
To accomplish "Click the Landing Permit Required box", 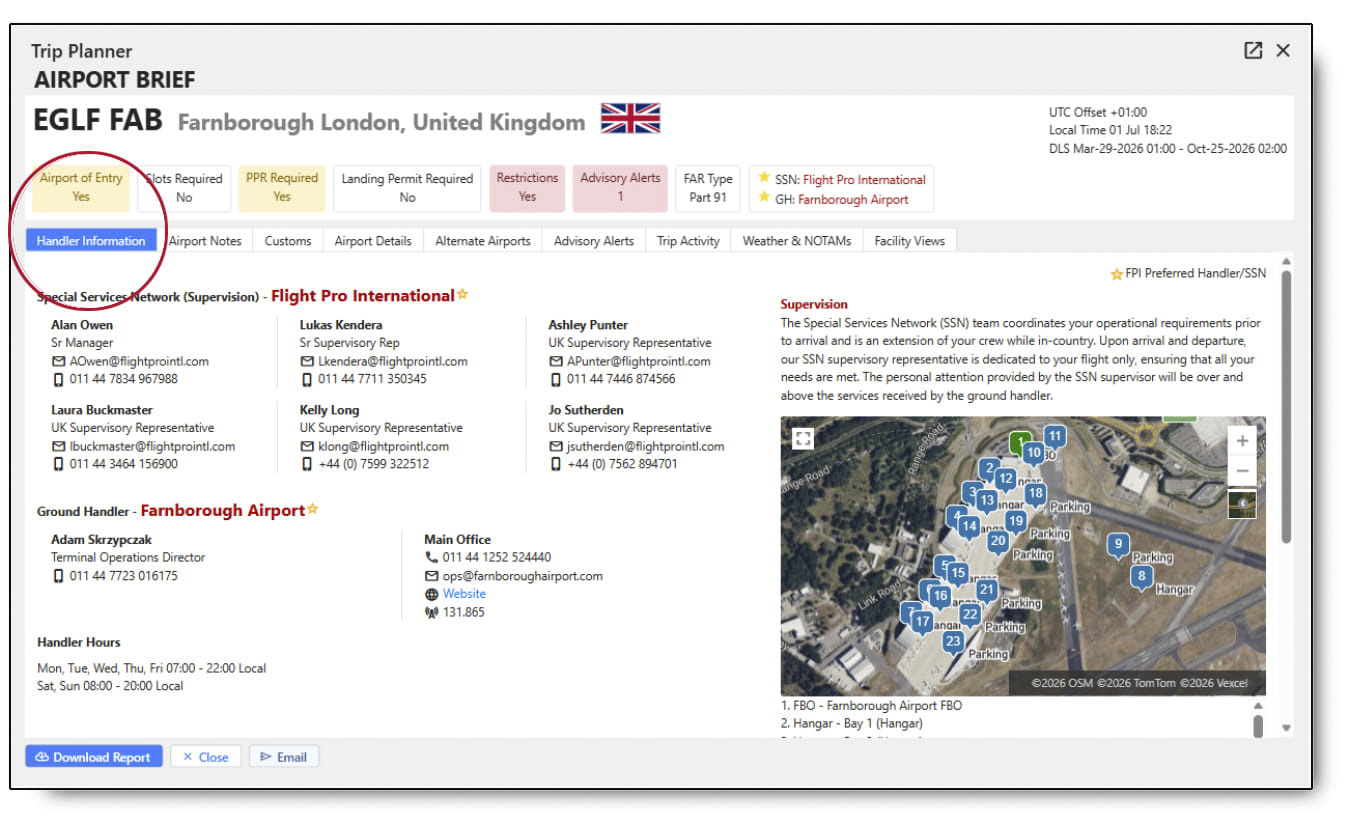I will pyautogui.click(x=407, y=188).
